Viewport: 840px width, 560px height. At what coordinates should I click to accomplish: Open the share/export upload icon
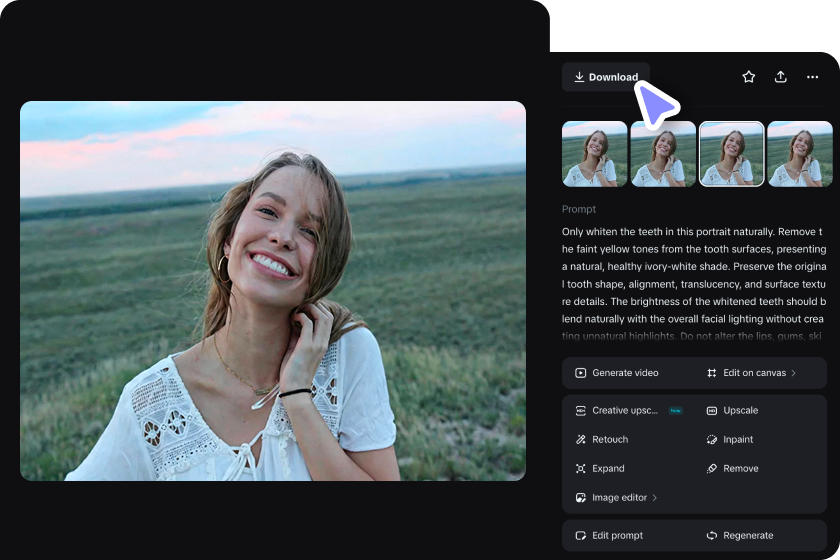781,77
